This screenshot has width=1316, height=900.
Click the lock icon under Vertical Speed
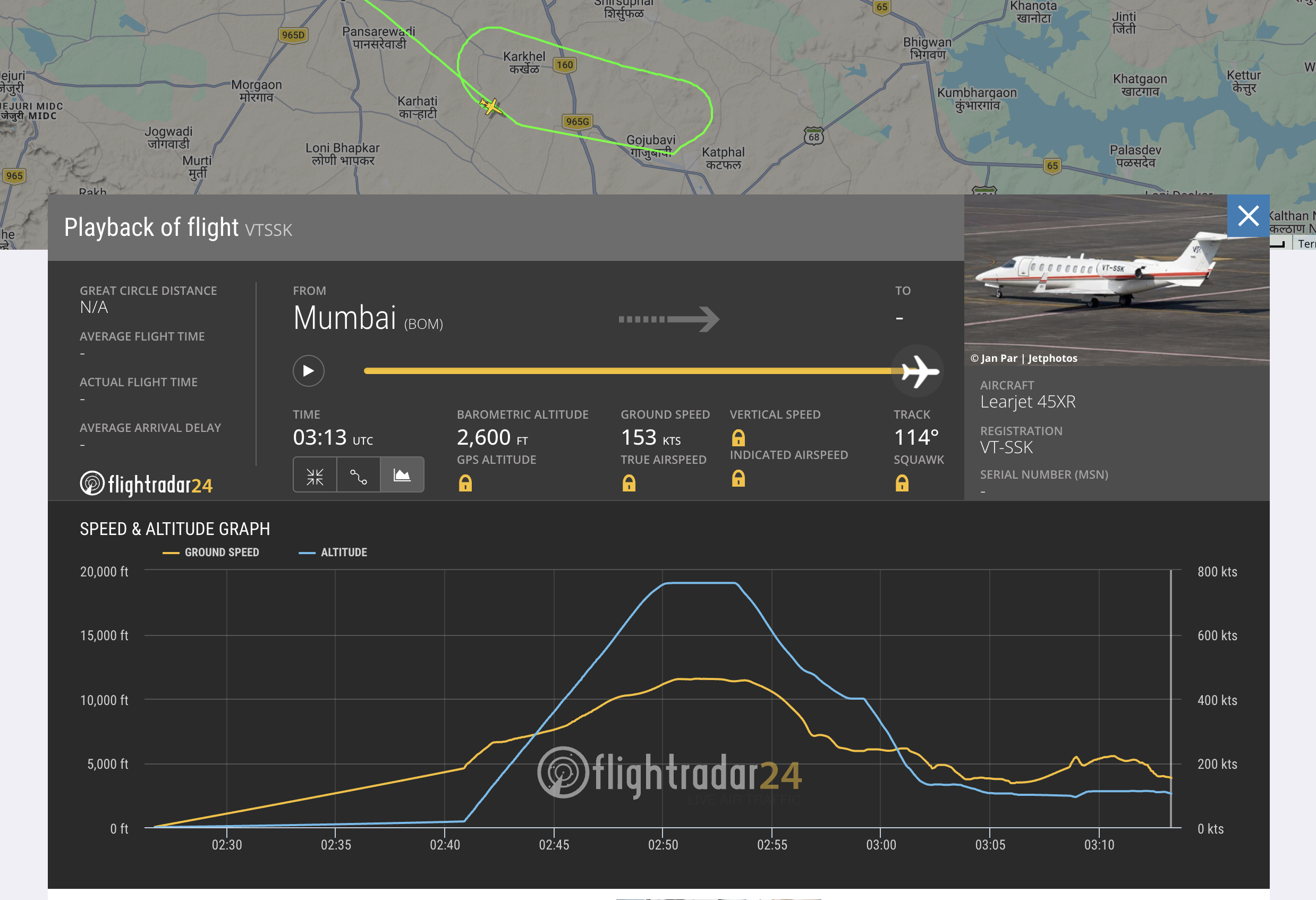738,438
